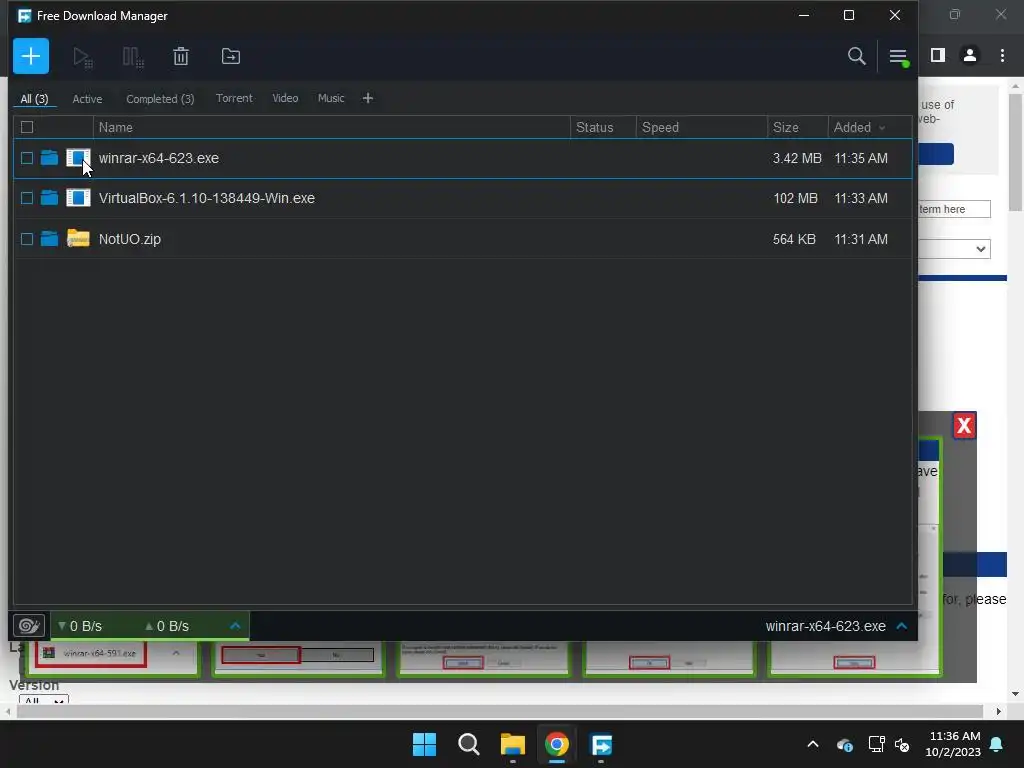Click winrar-x64-623.exe row name
1024x768 pixels.
click(x=159, y=158)
